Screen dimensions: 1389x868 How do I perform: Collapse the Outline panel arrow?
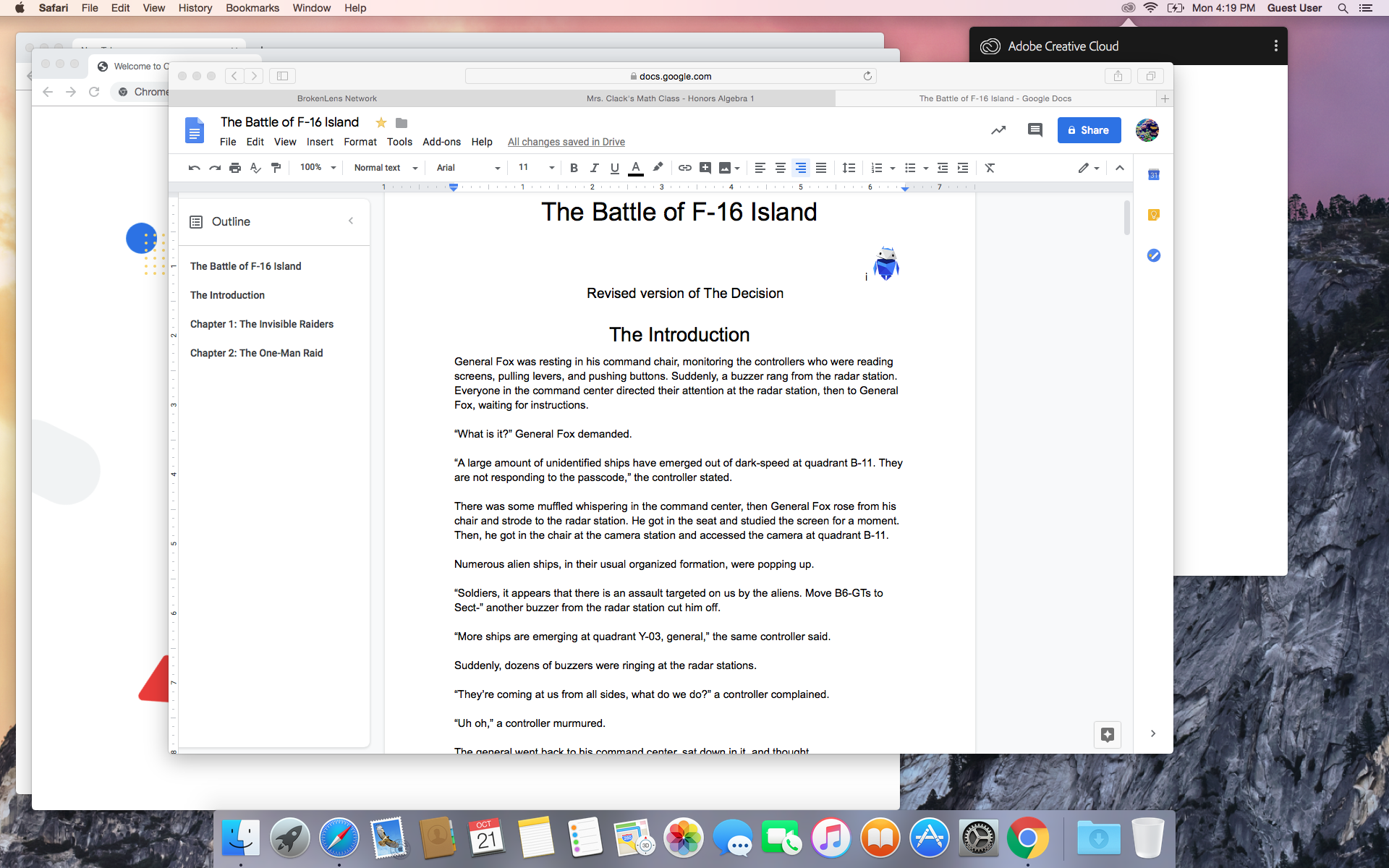[x=351, y=221]
